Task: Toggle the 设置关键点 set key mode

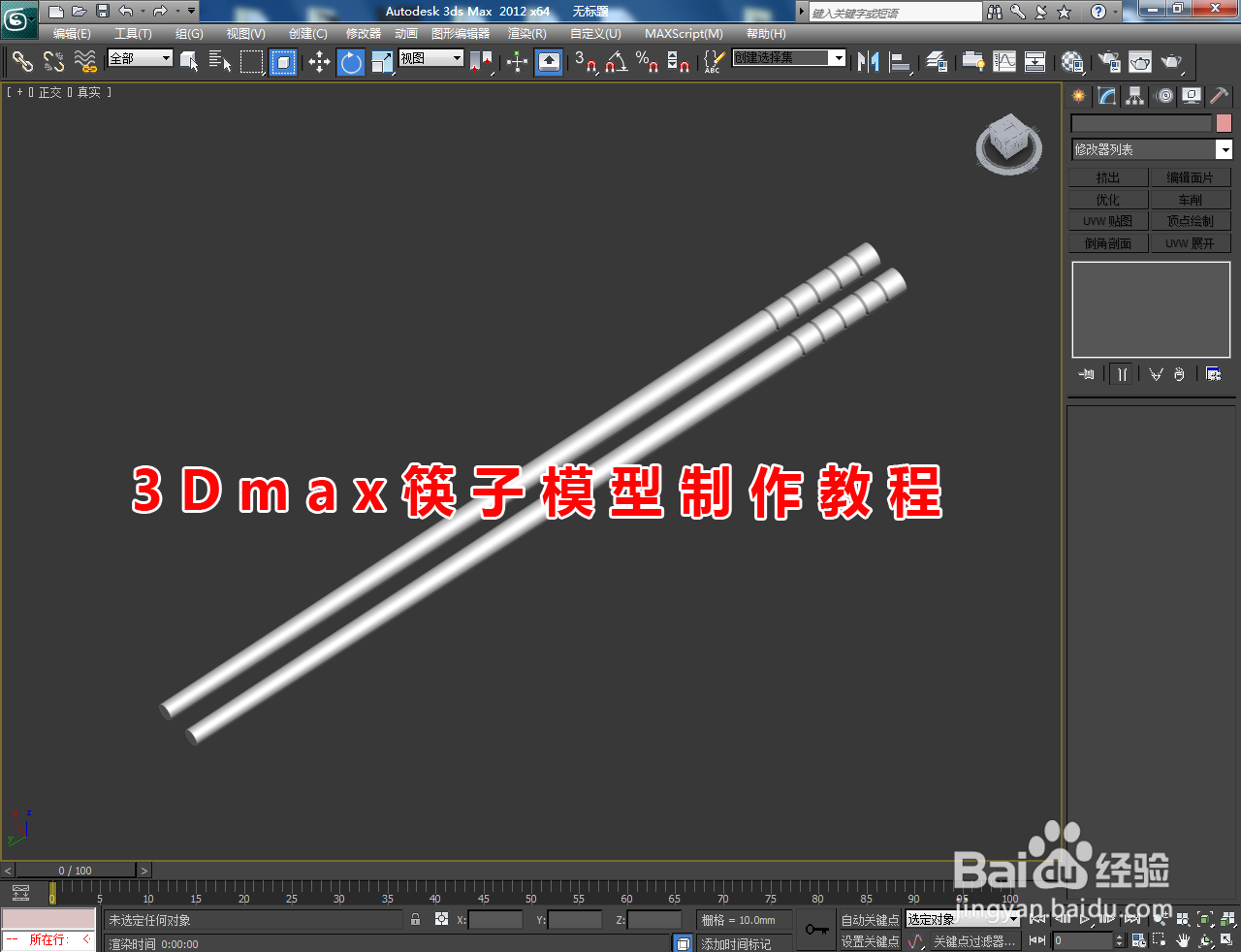Action: point(870,941)
